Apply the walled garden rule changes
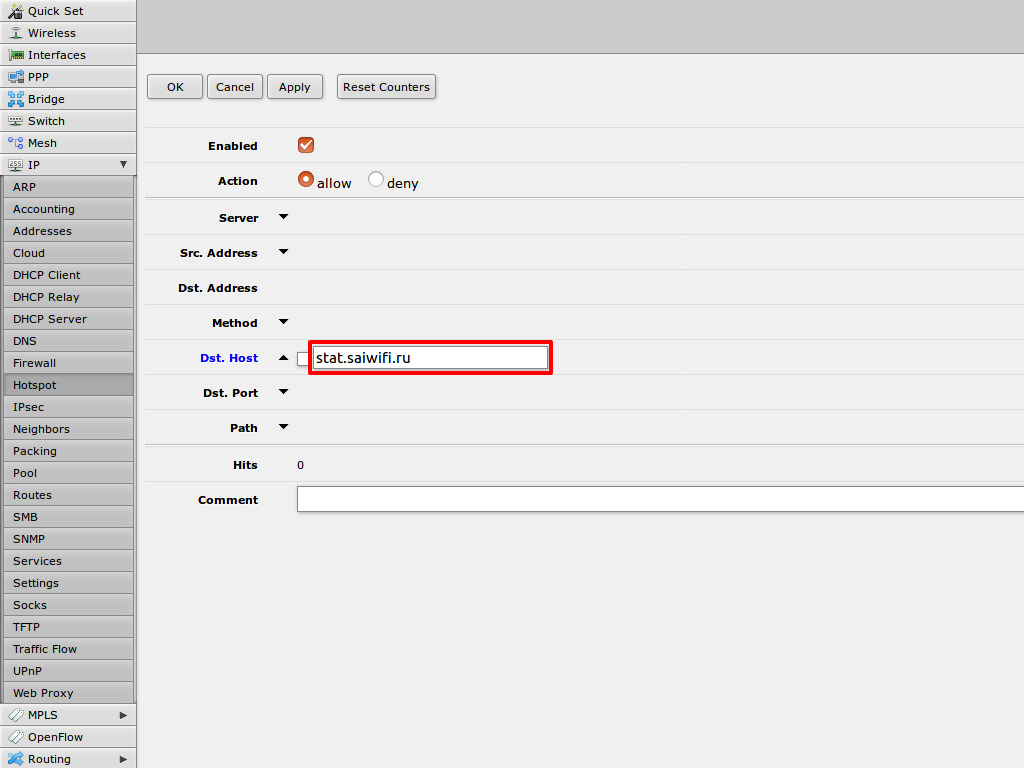Image resolution: width=1024 pixels, height=768 pixels. pyautogui.click(x=295, y=87)
